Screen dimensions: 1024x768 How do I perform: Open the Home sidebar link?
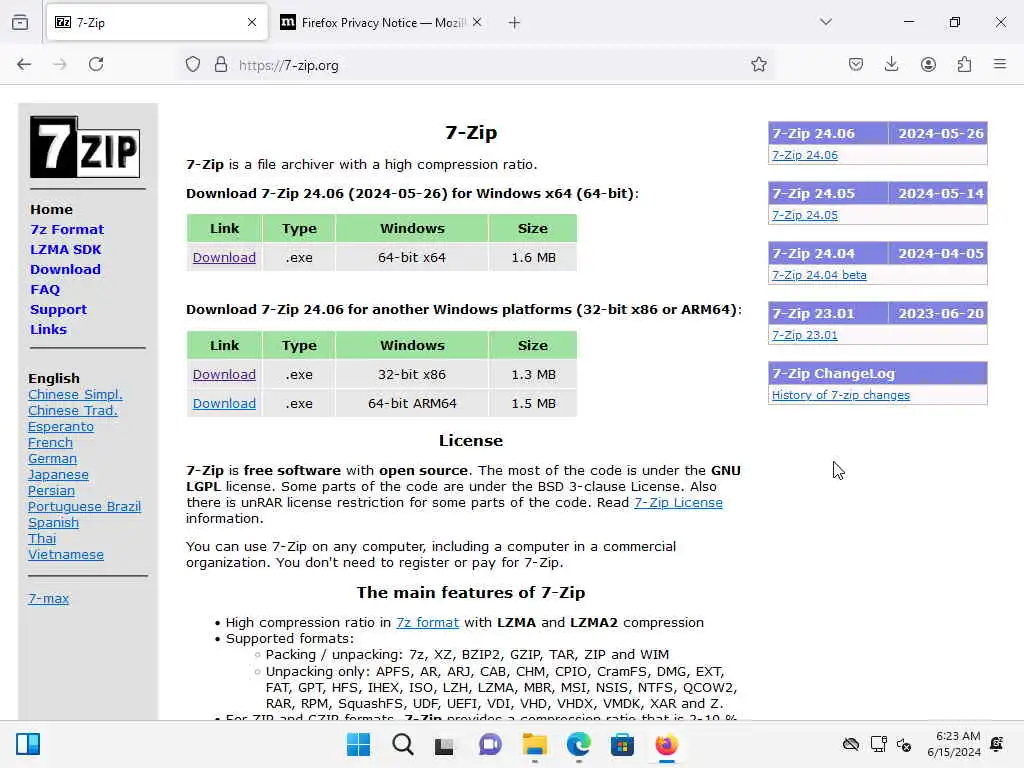click(x=51, y=210)
